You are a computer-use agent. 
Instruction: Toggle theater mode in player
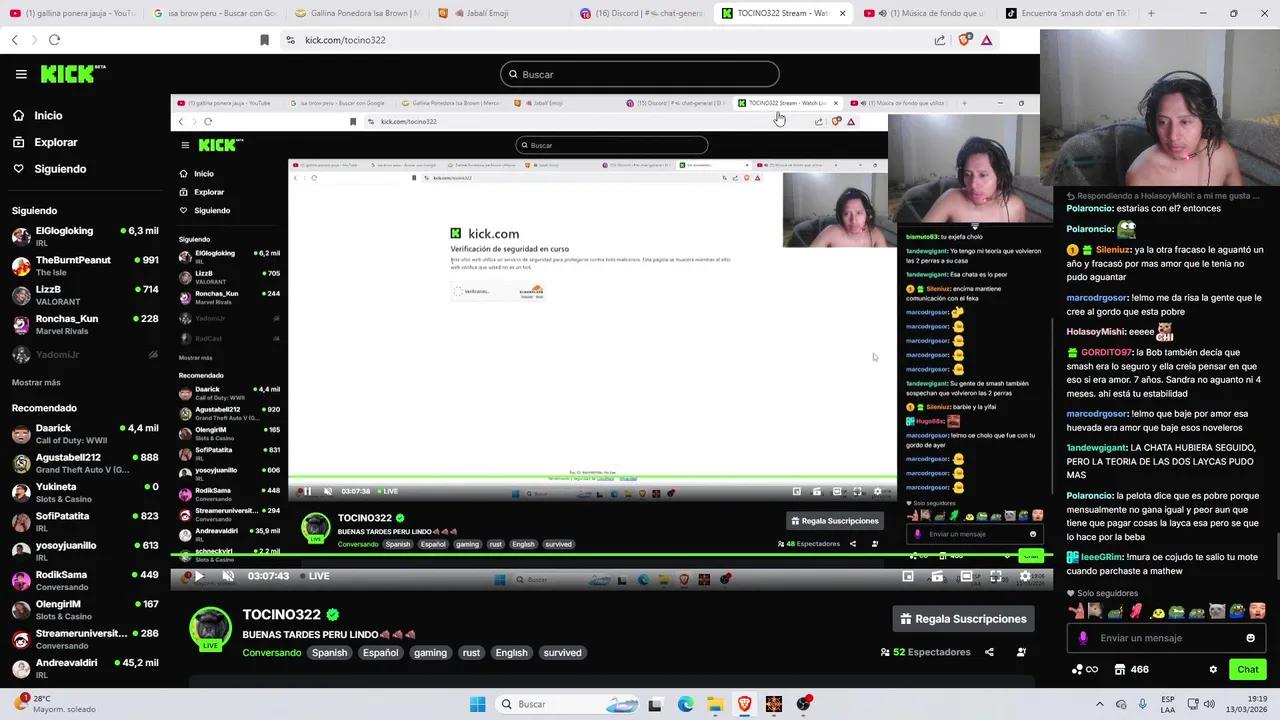966,576
